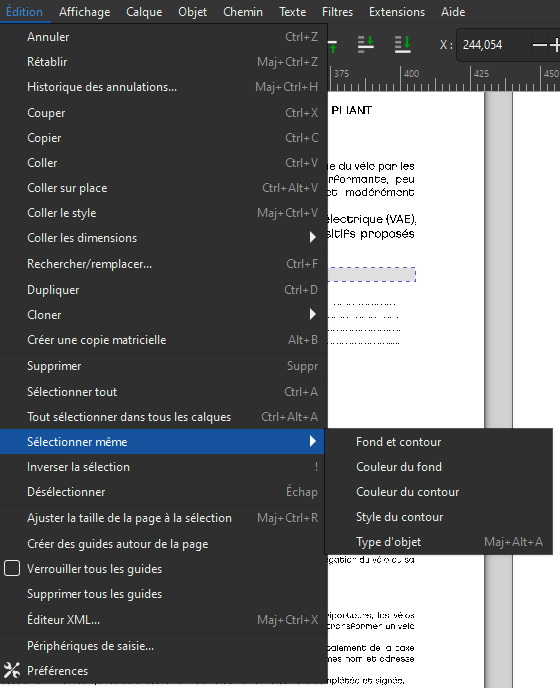This screenshot has height=688, width=560.
Task: Open Éditeur XML
Action: click(163, 620)
